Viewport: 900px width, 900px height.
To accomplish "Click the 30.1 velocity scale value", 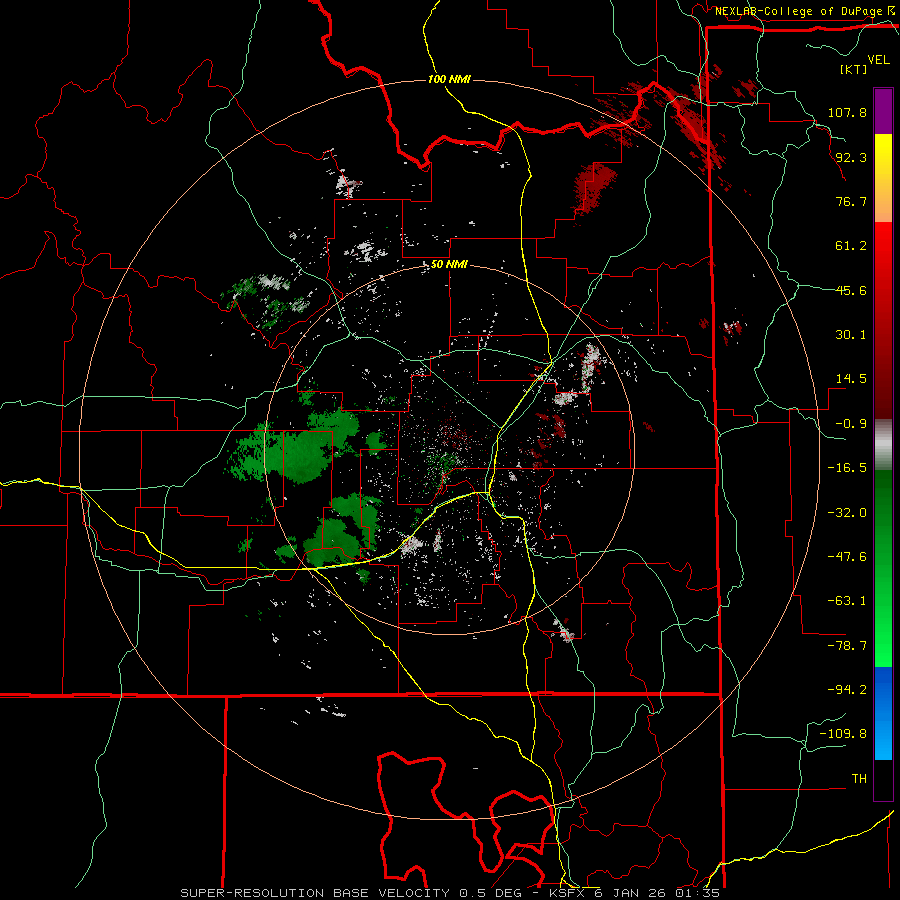I will (851, 335).
